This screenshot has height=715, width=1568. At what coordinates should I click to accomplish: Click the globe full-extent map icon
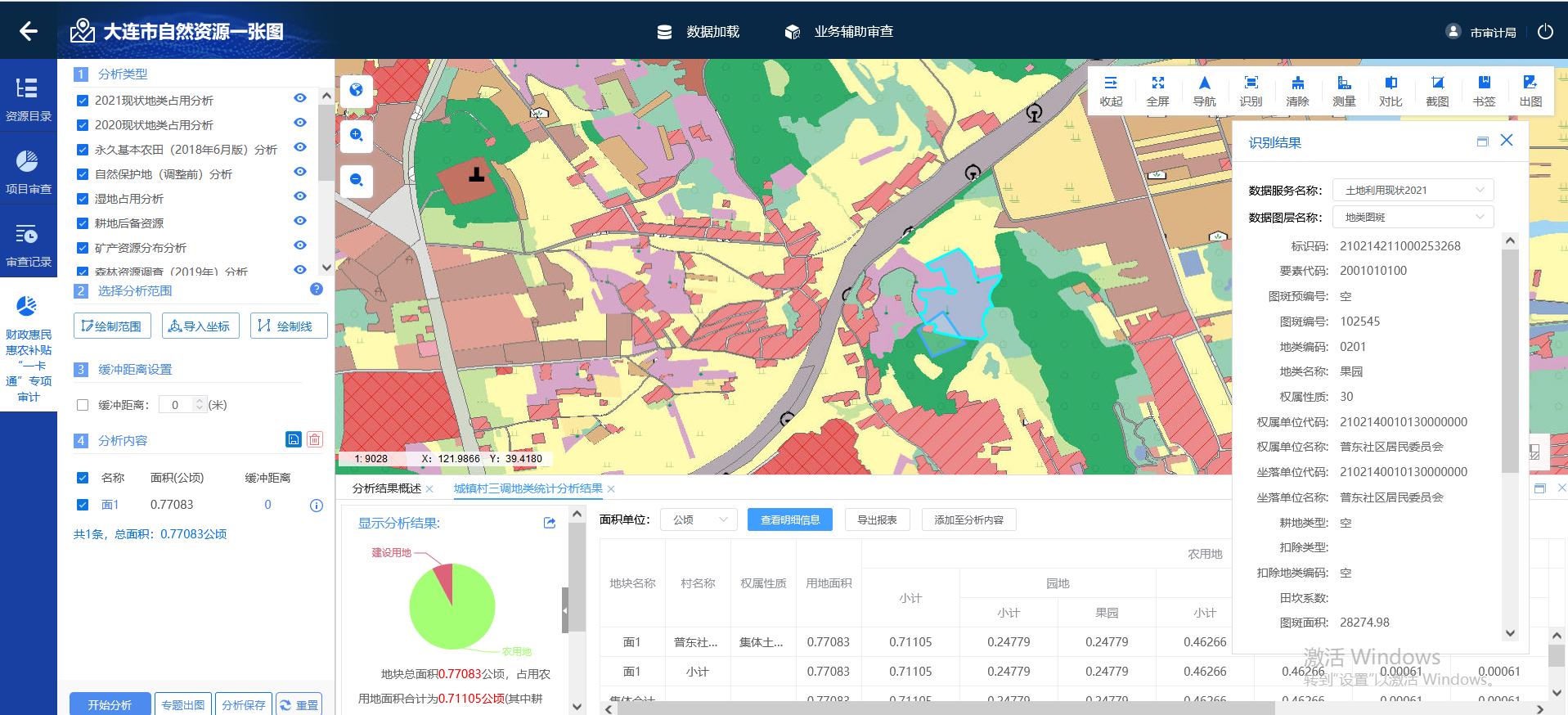(x=357, y=90)
